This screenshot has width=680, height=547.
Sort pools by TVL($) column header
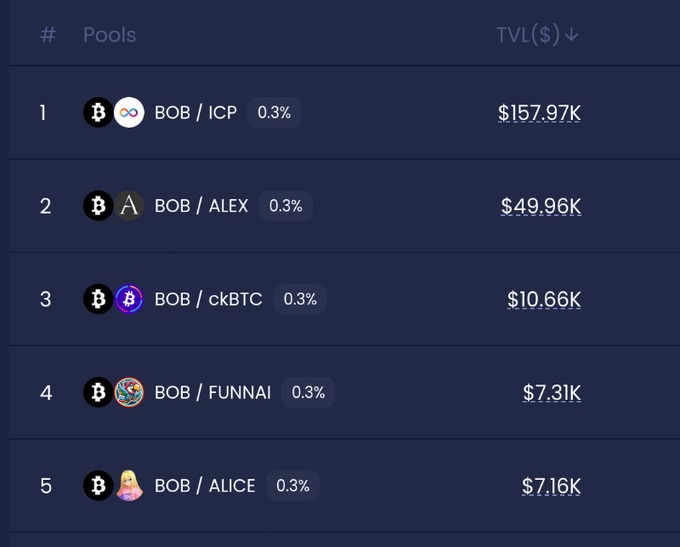pyautogui.click(x=529, y=35)
